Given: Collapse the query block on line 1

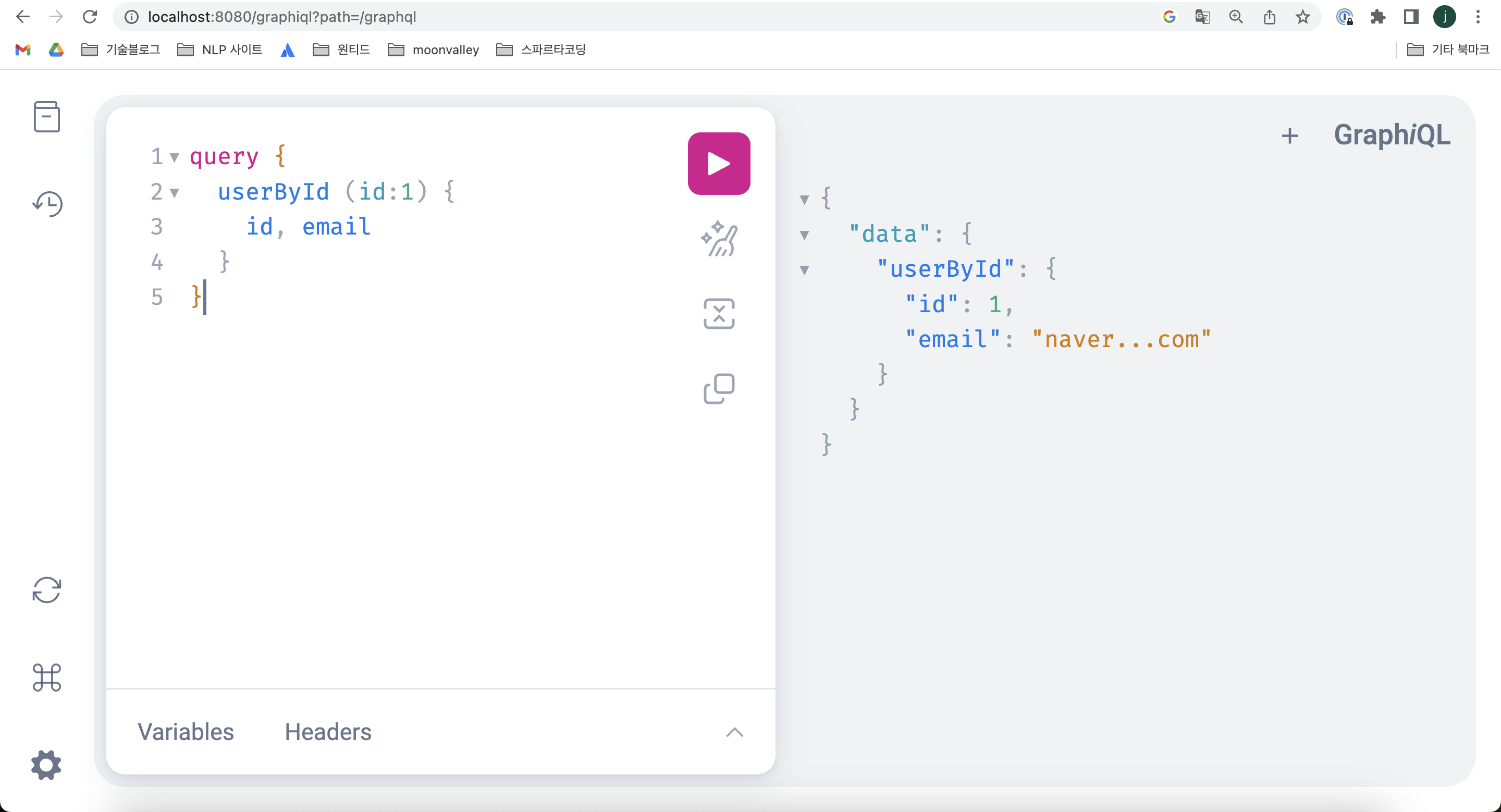Looking at the screenshot, I should (x=174, y=157).
